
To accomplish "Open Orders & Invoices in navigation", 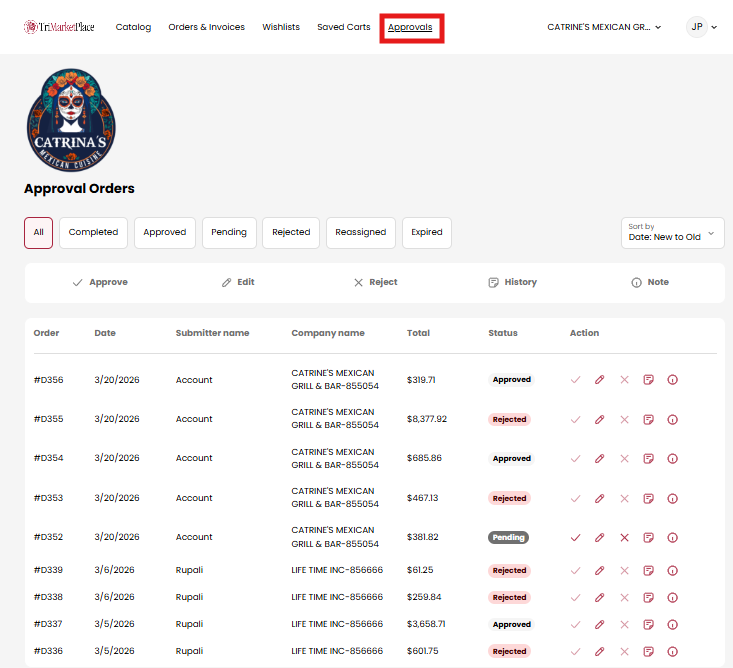I will pos(206,27).
